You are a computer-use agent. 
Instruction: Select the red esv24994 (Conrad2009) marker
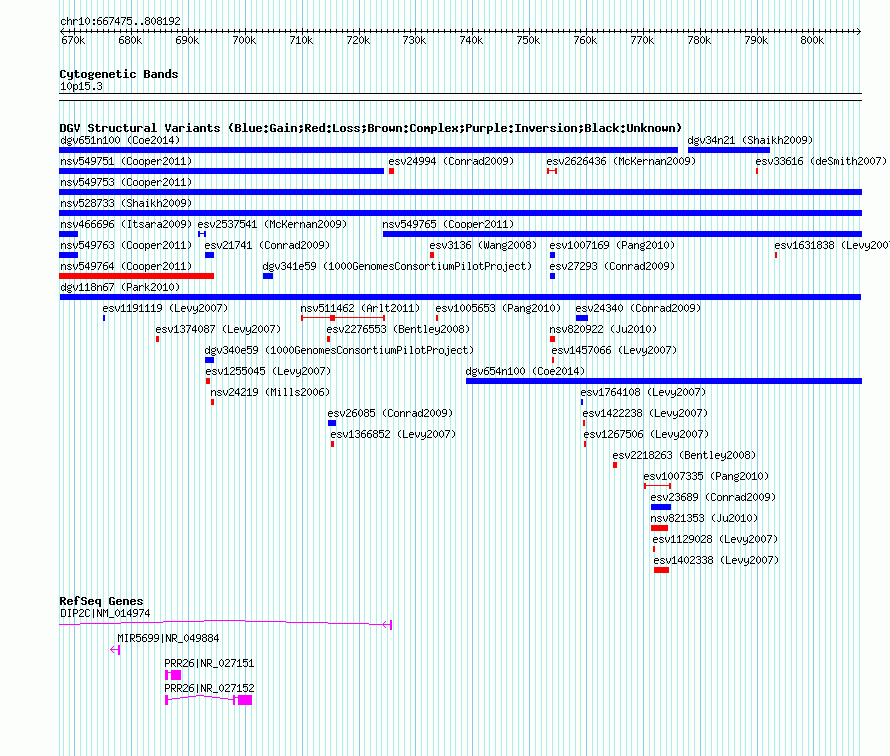pyautogui.click(x=392, y=171)
